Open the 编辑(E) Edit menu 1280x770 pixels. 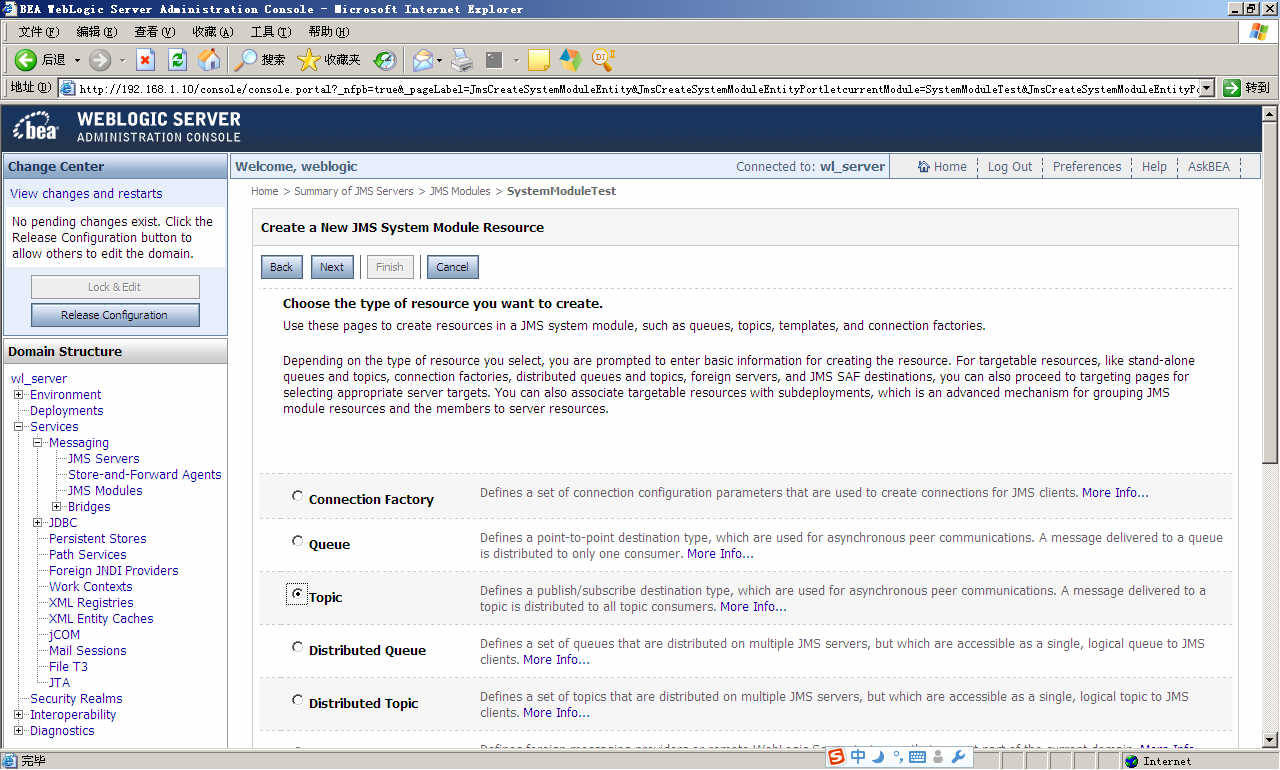pos(96,32)
